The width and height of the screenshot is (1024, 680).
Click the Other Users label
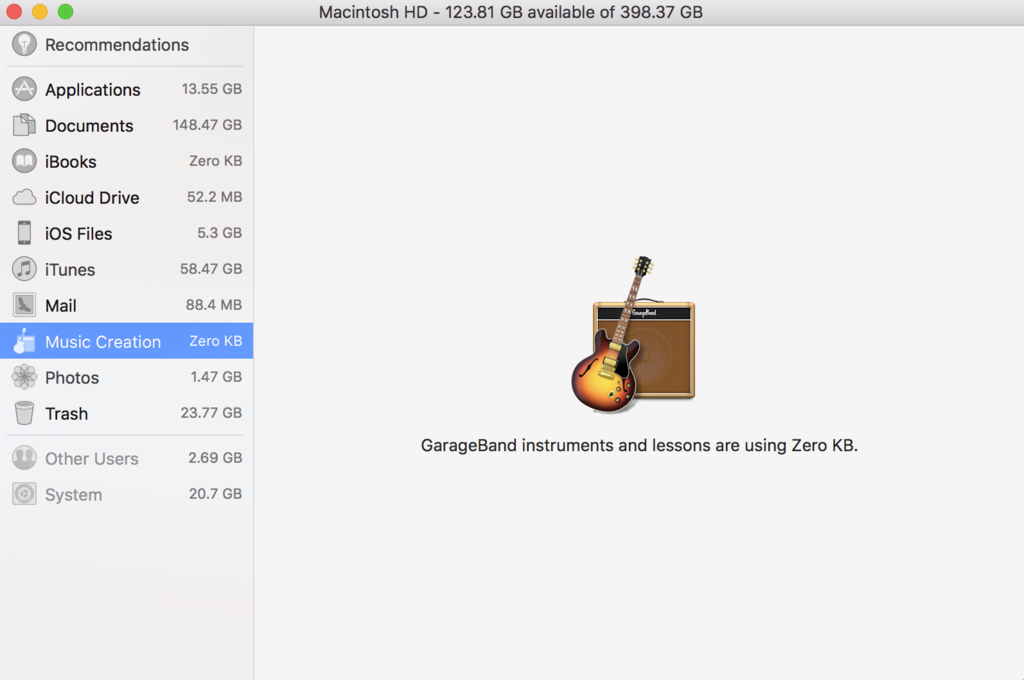(91, 459)
